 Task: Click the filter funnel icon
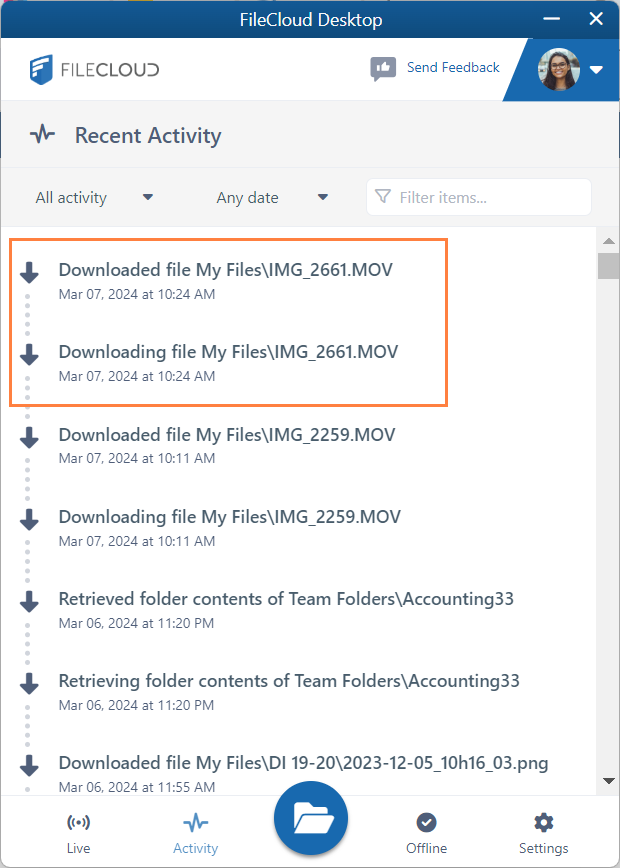pos(383,197)
